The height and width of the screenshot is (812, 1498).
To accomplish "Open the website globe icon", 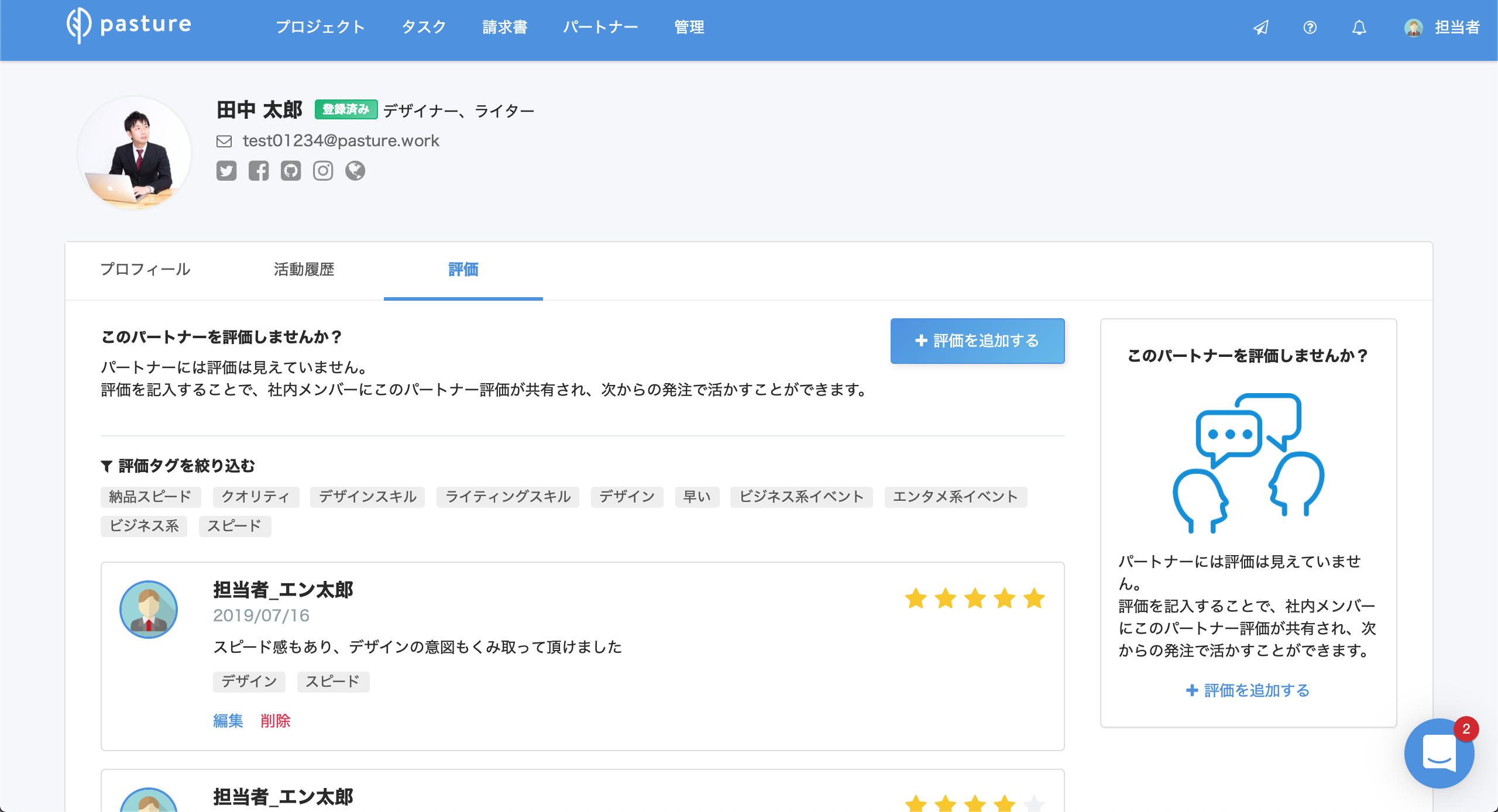I will 355,171.
